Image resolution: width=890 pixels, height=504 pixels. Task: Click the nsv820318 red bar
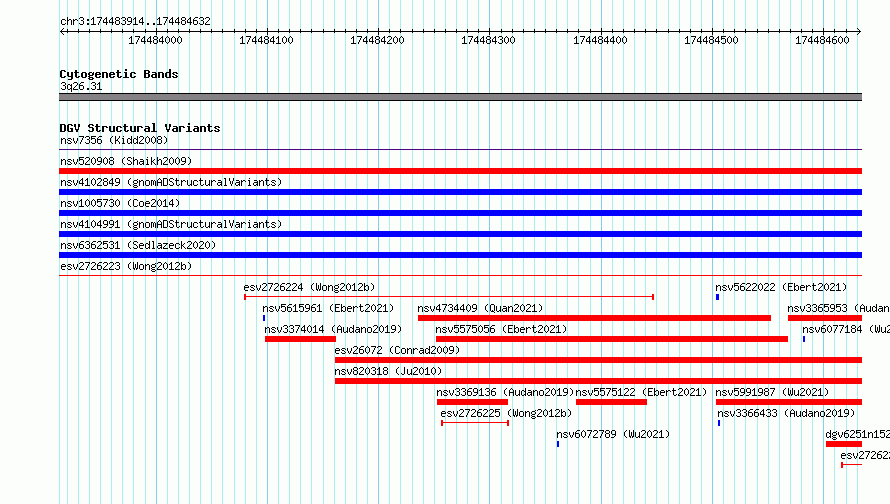[598, 381]
